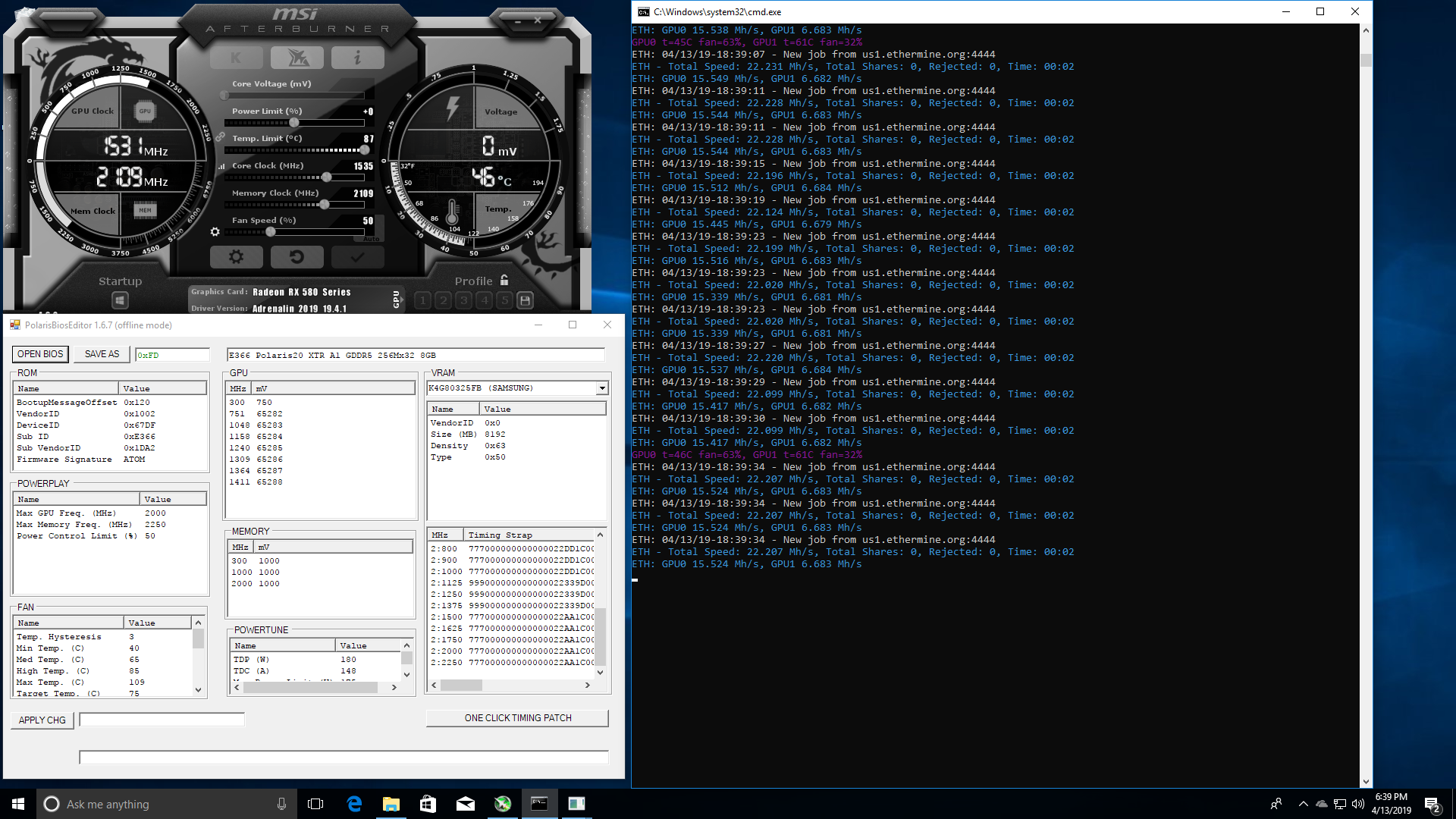Click the Power Limit slider handle
This screenshot has height=819, width=1456.
(294, 123)
